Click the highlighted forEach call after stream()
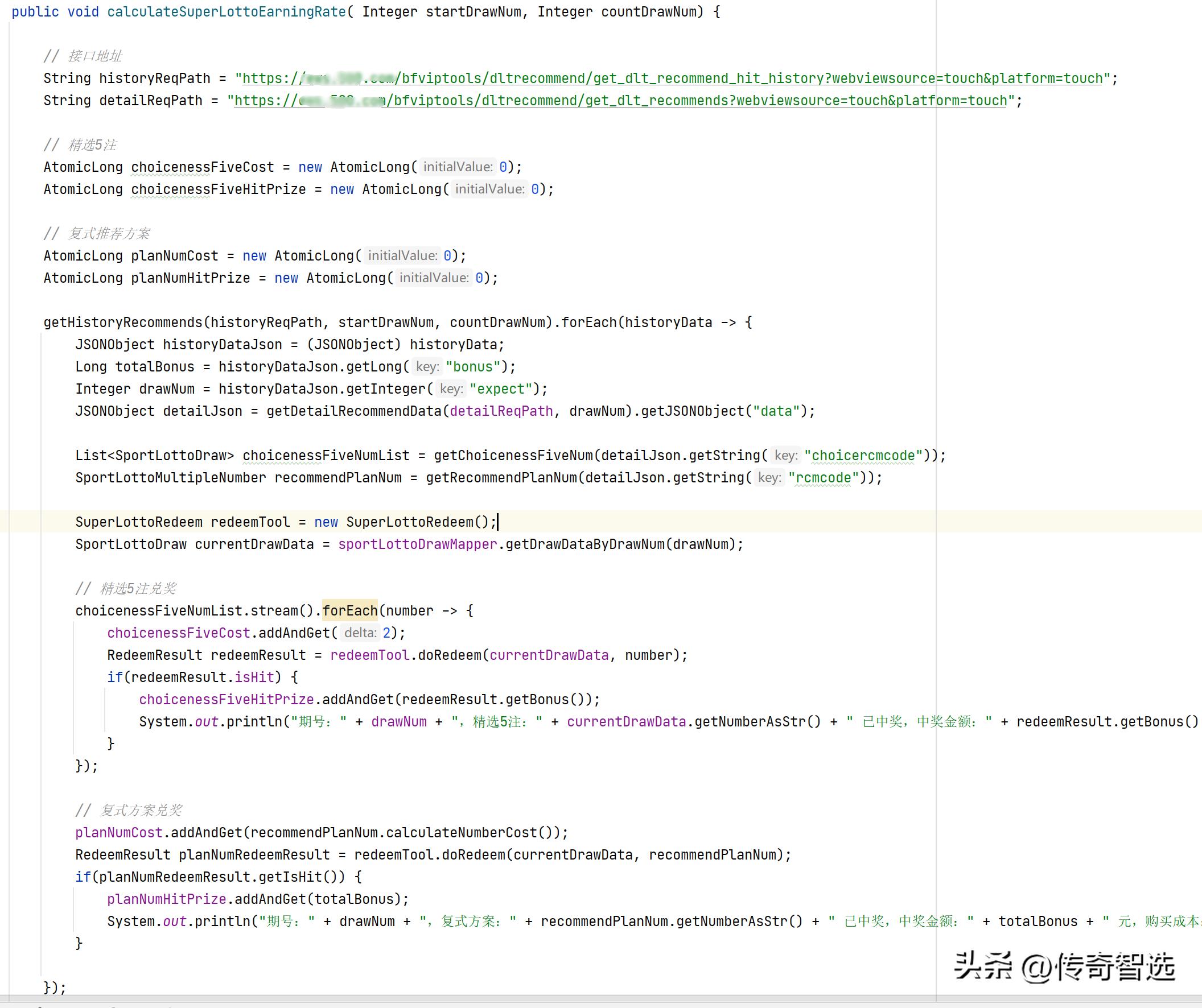Image resolution: width=1202 pixels, height=1008 pixels. point(349,611)
